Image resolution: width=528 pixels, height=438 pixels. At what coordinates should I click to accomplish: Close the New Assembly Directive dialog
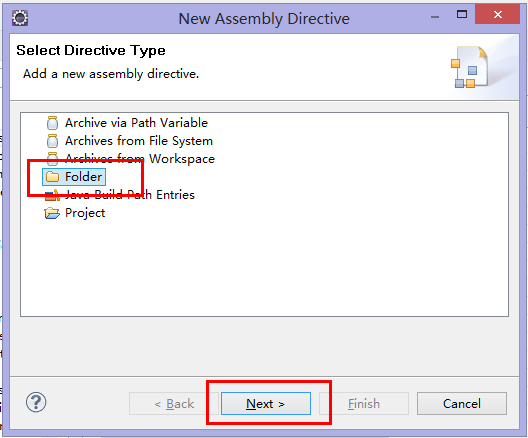tap(497, 14)
